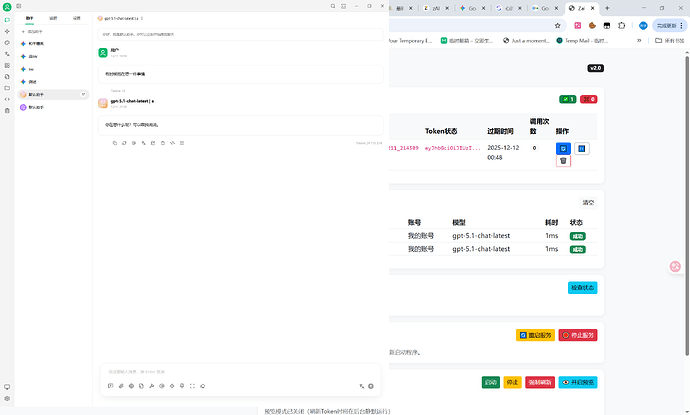This screenshot has width=690, height=415.
Task: Click in the chat message input field
Action: pos(240,372)
